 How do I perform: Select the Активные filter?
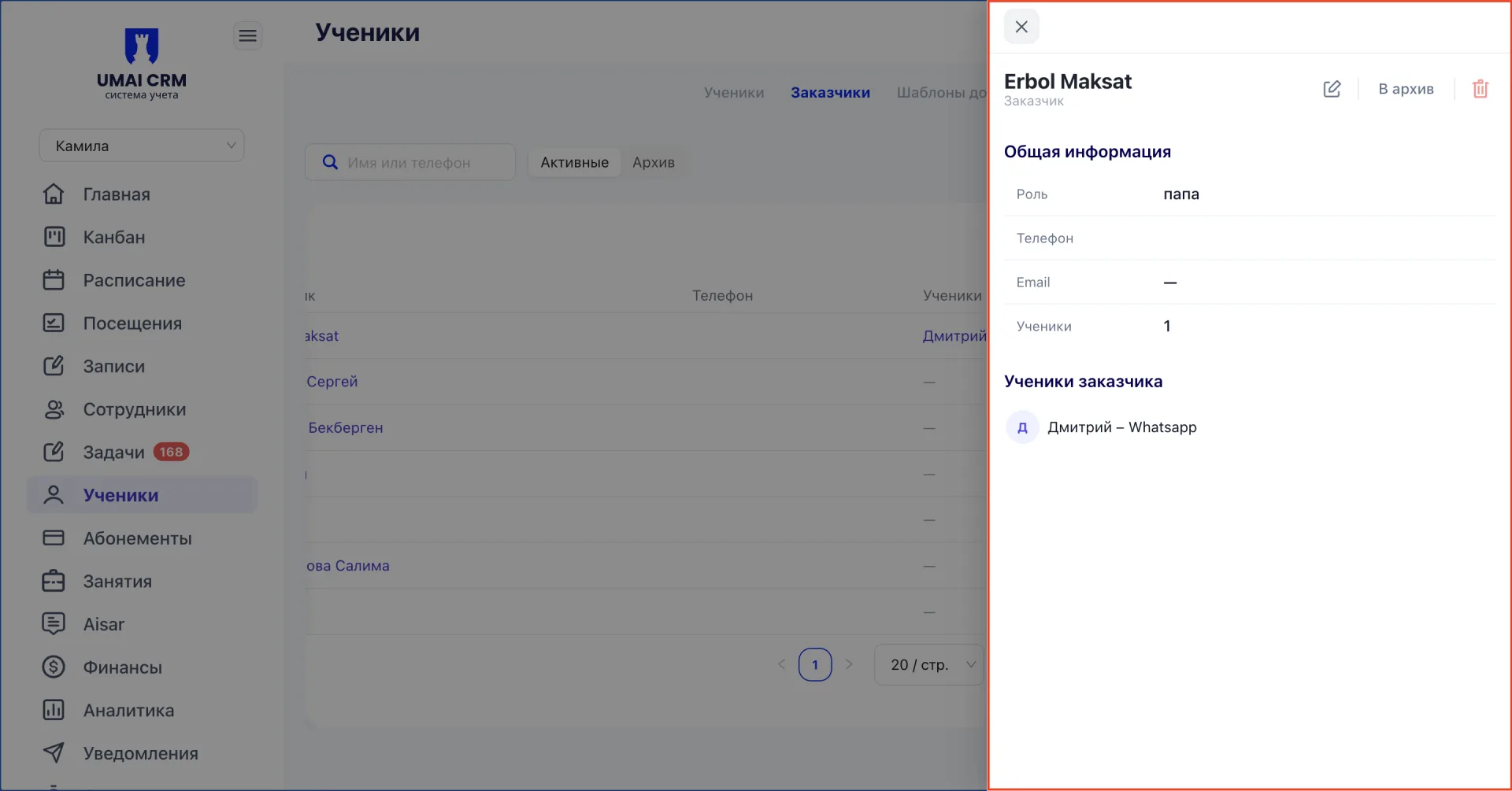575,162
